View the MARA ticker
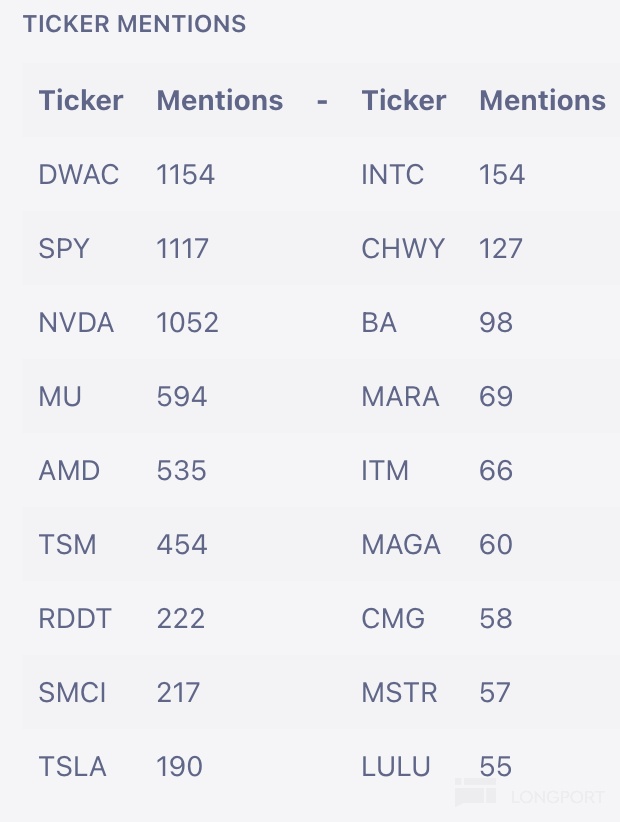This screenshot has height=822, width=620. [x=400, y=397]
